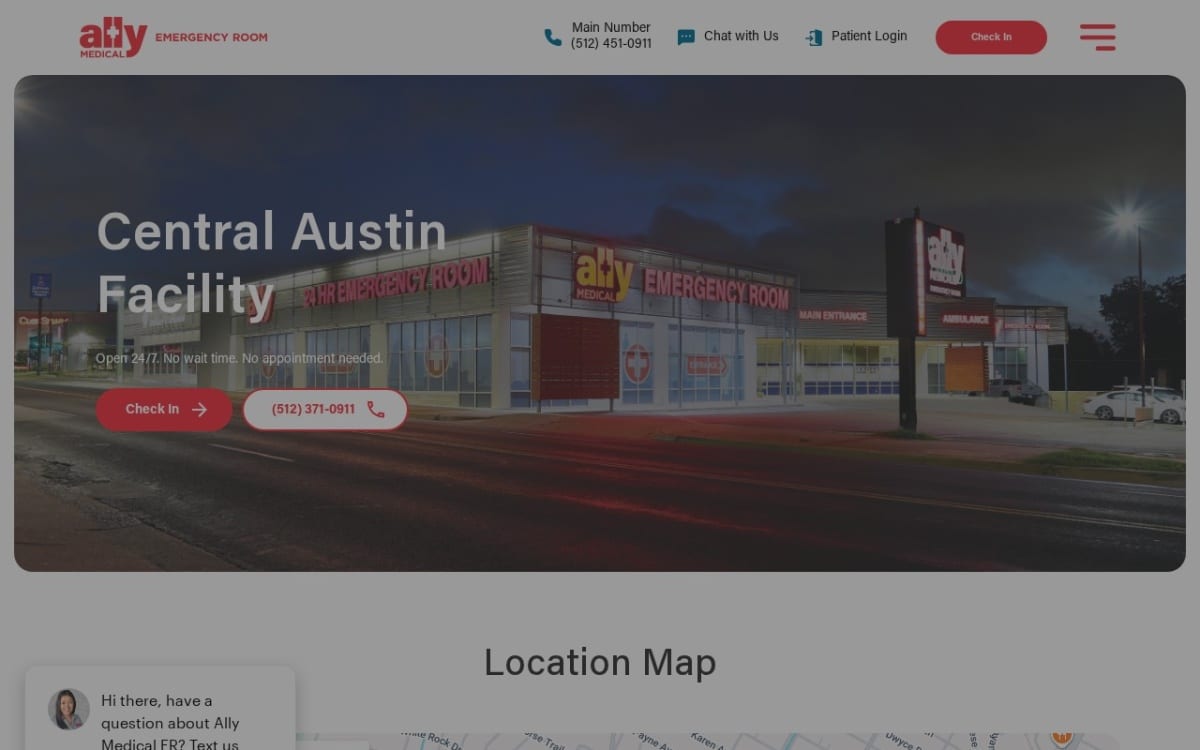Click the phone icon in the call button
1200x750 pixels.
click(376, 409)
